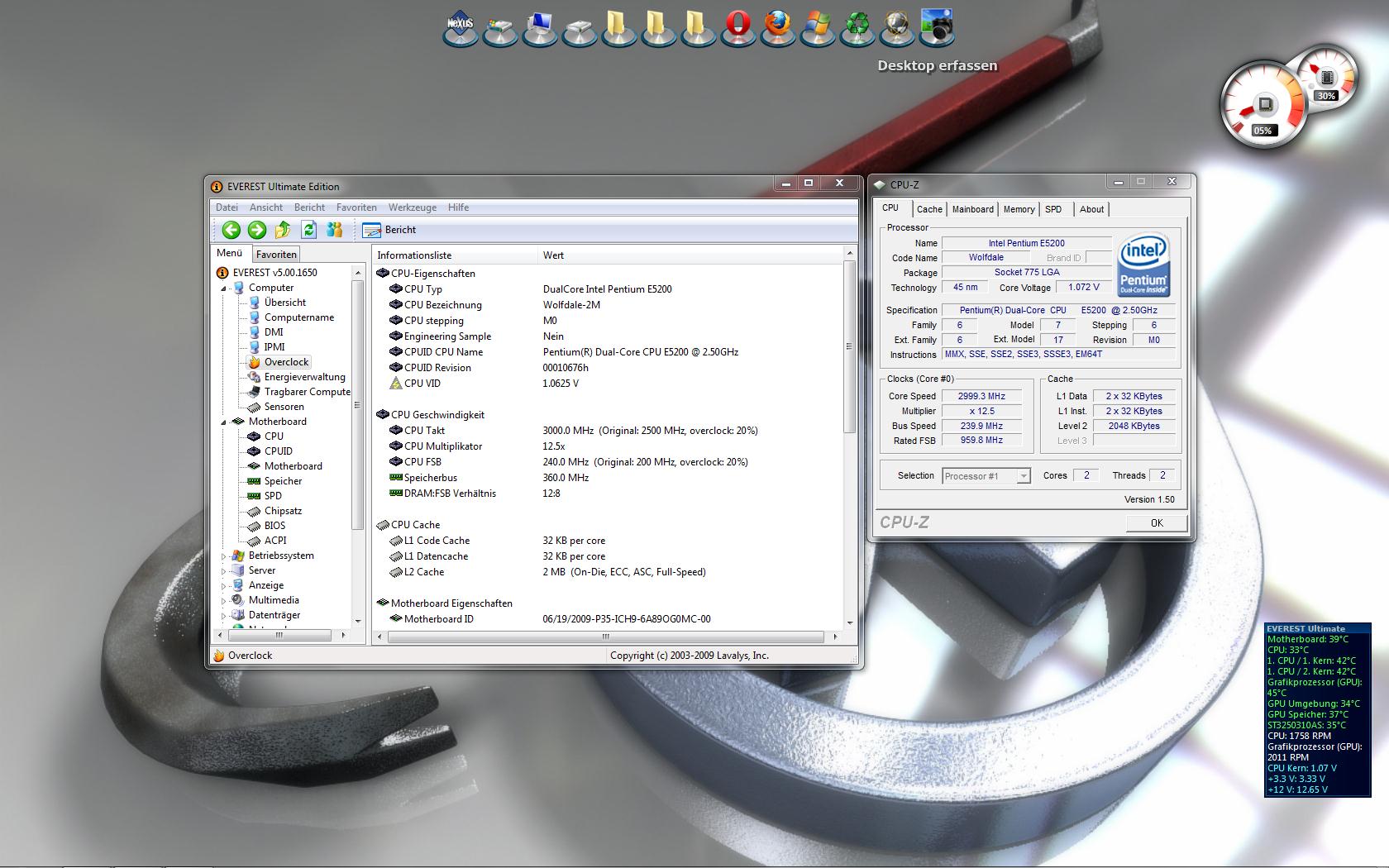Switch to the Favoriten panel tab
This screenshot has width=1389, height=868.
[276, 255]
